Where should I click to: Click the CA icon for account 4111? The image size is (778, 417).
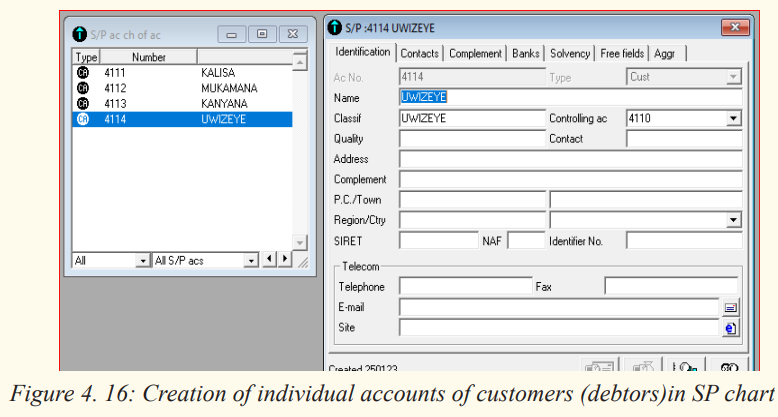pos(83,73)
